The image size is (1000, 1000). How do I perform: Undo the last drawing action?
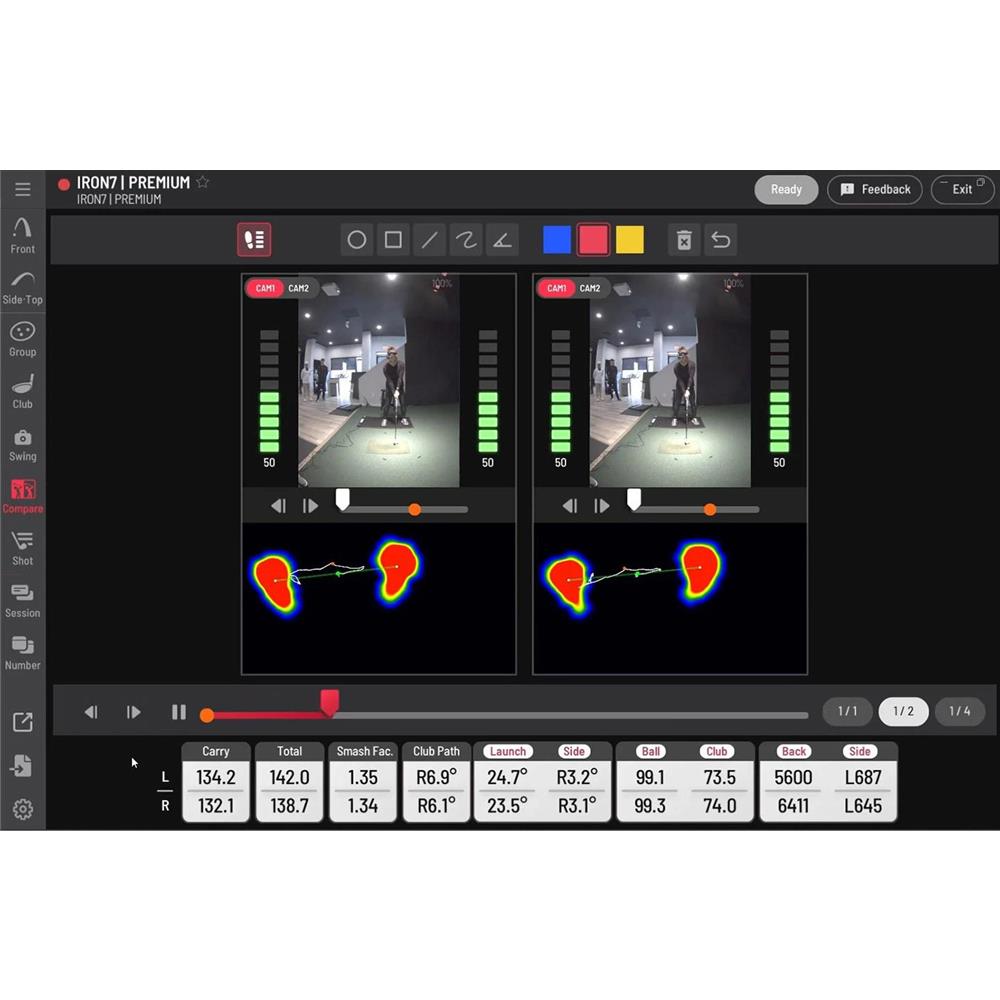(x=720, y=240)
